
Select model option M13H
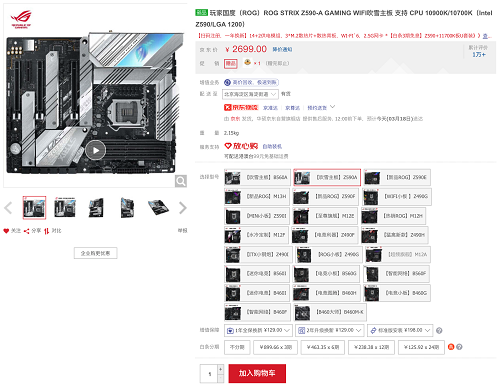click(257, 197)
